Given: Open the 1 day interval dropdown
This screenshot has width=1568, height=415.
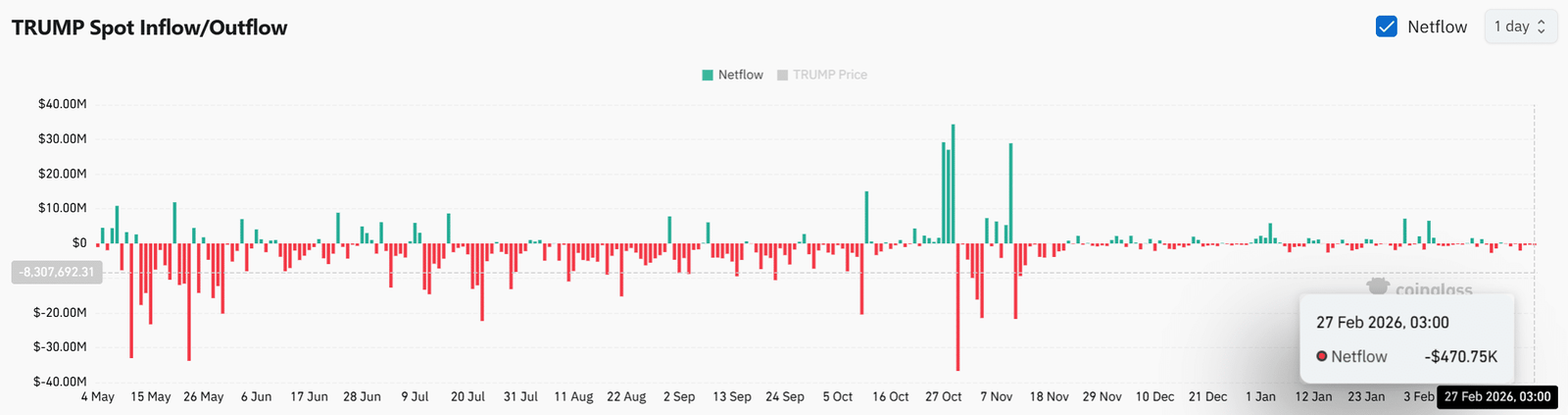Looking at the screenshot, I should [x=1519, y=26].
